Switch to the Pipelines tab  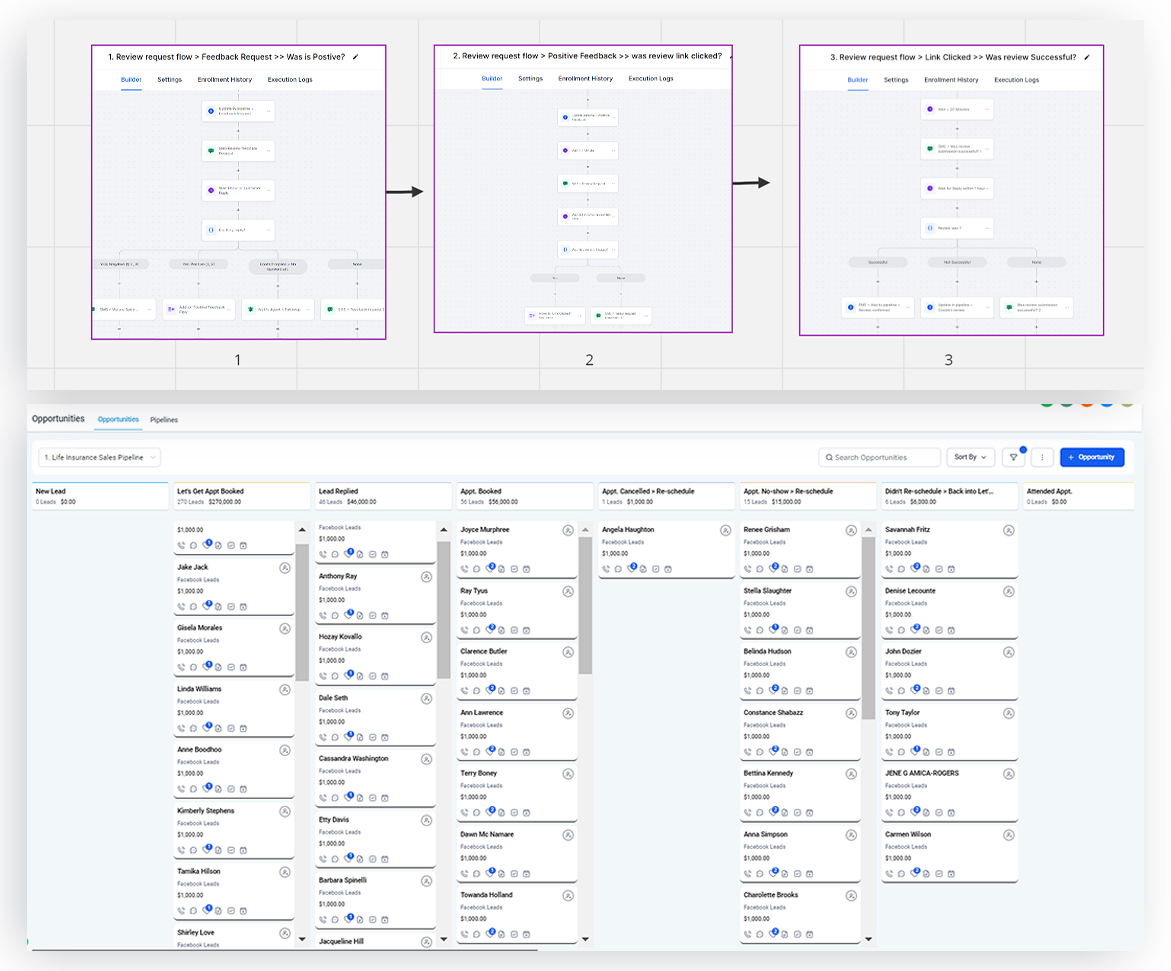[x=164, y=420]
